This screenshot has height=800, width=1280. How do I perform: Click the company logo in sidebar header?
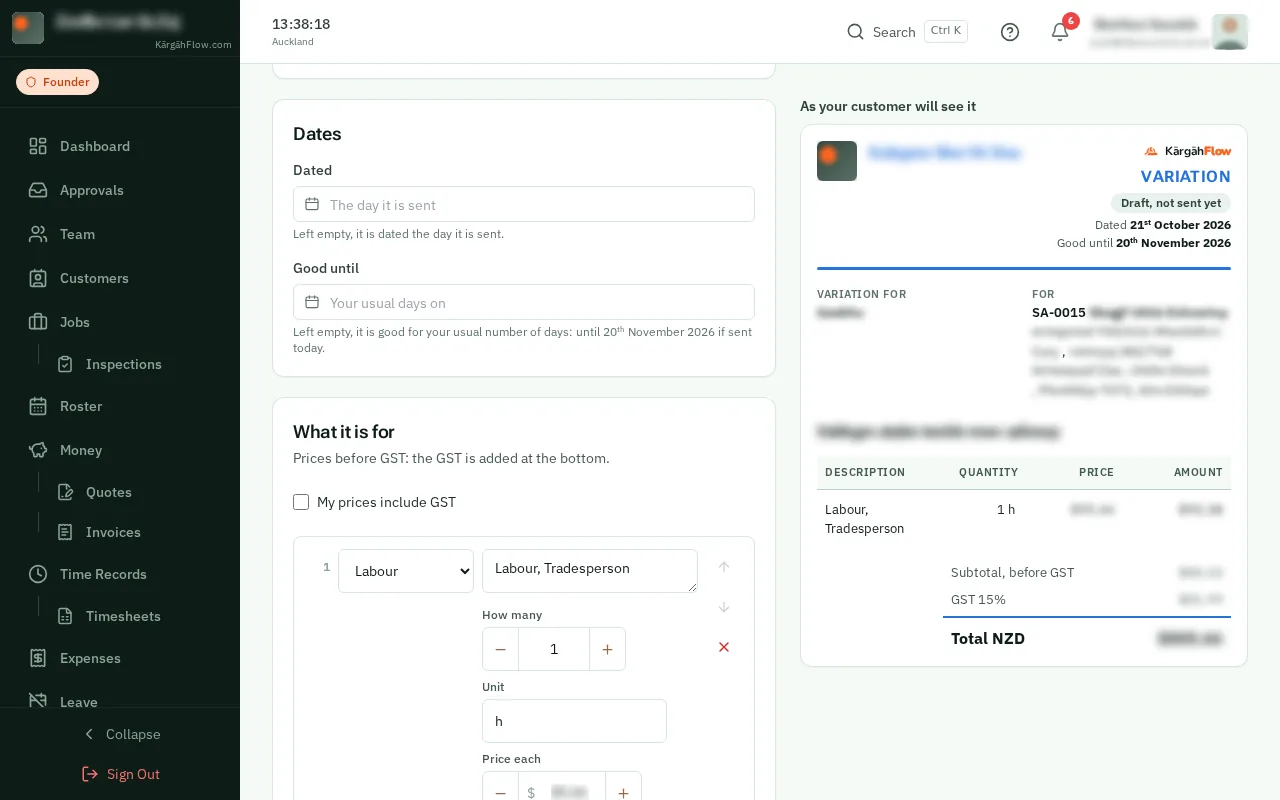(x=28, y=28)
